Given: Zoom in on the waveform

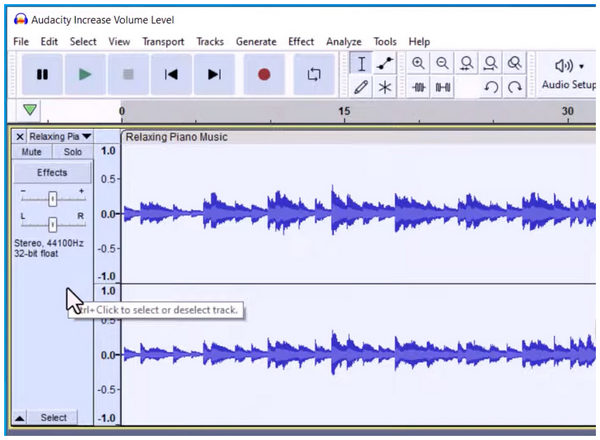Looking at the screenshot, I should point(418,63).
